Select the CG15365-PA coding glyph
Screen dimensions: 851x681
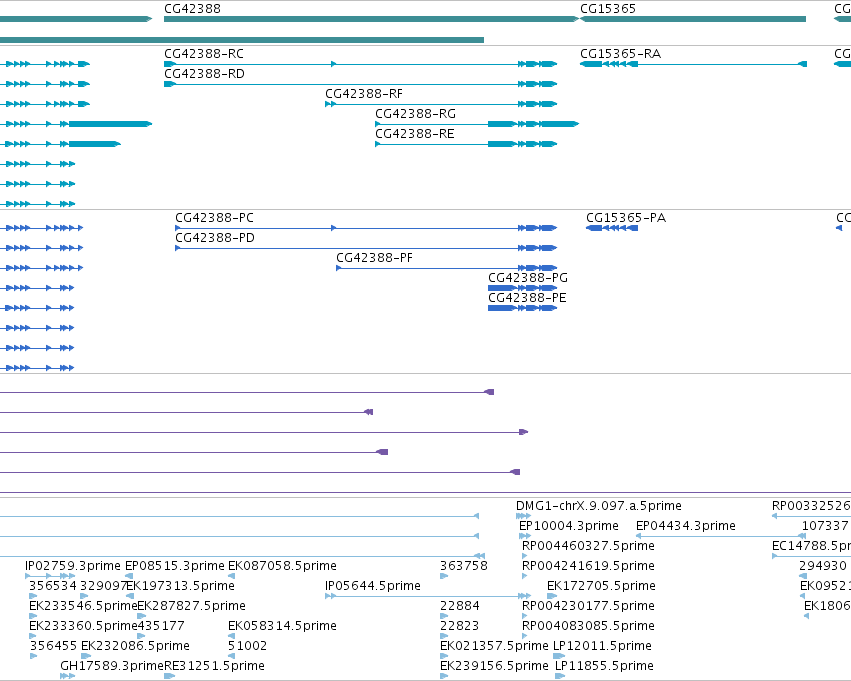click(612, 228)
